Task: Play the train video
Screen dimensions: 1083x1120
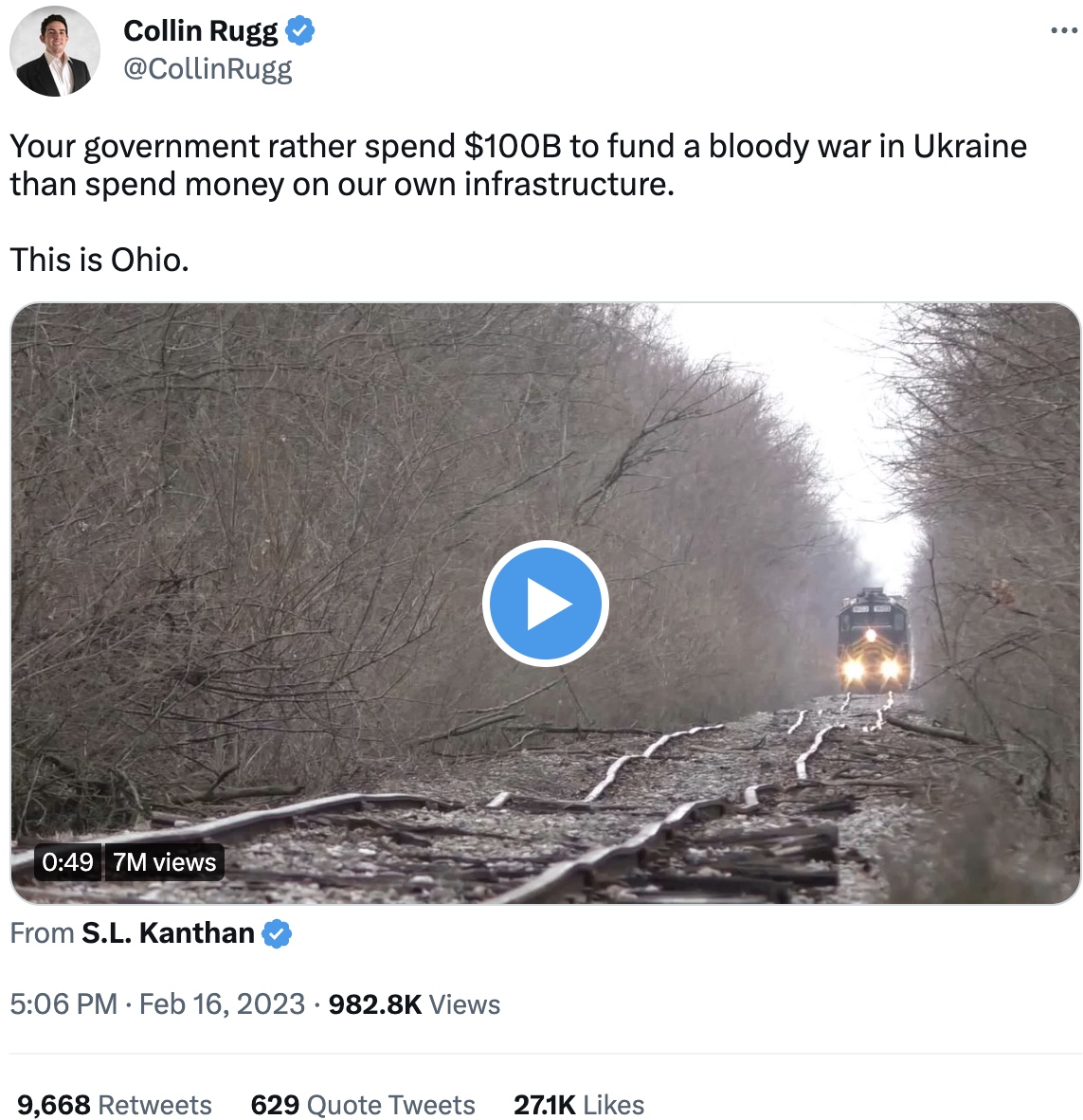Action: tap(545, 604)
